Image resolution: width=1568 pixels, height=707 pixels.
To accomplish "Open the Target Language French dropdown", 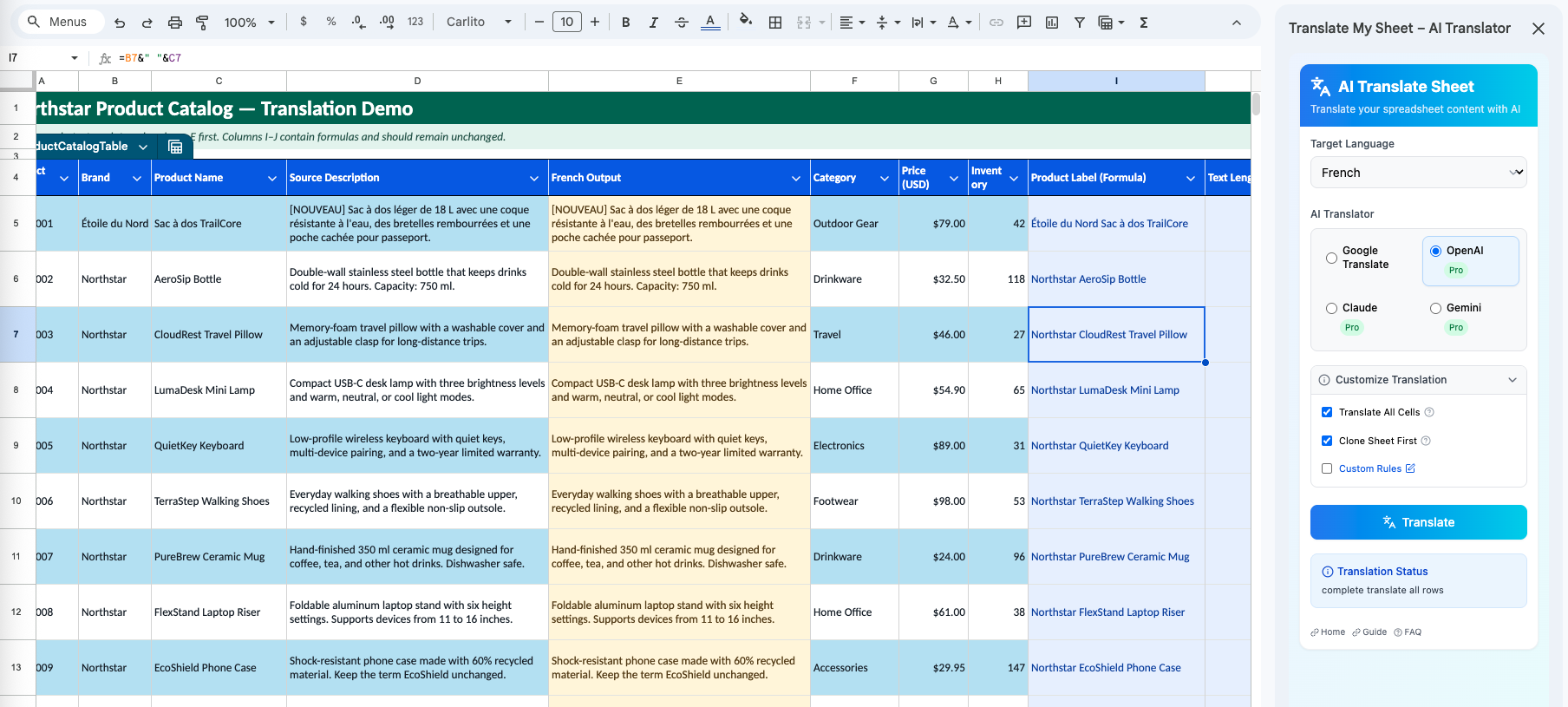I will point(1418,173).
